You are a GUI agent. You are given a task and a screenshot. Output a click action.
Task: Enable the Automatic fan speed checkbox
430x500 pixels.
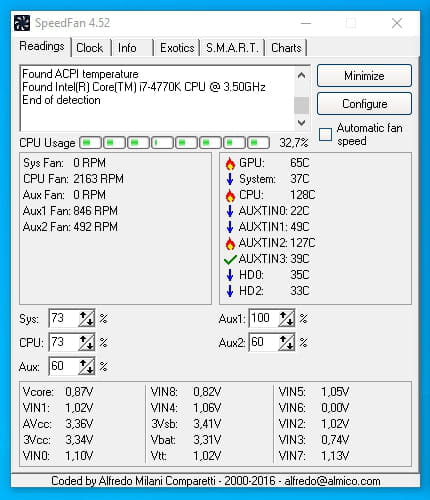325,135
